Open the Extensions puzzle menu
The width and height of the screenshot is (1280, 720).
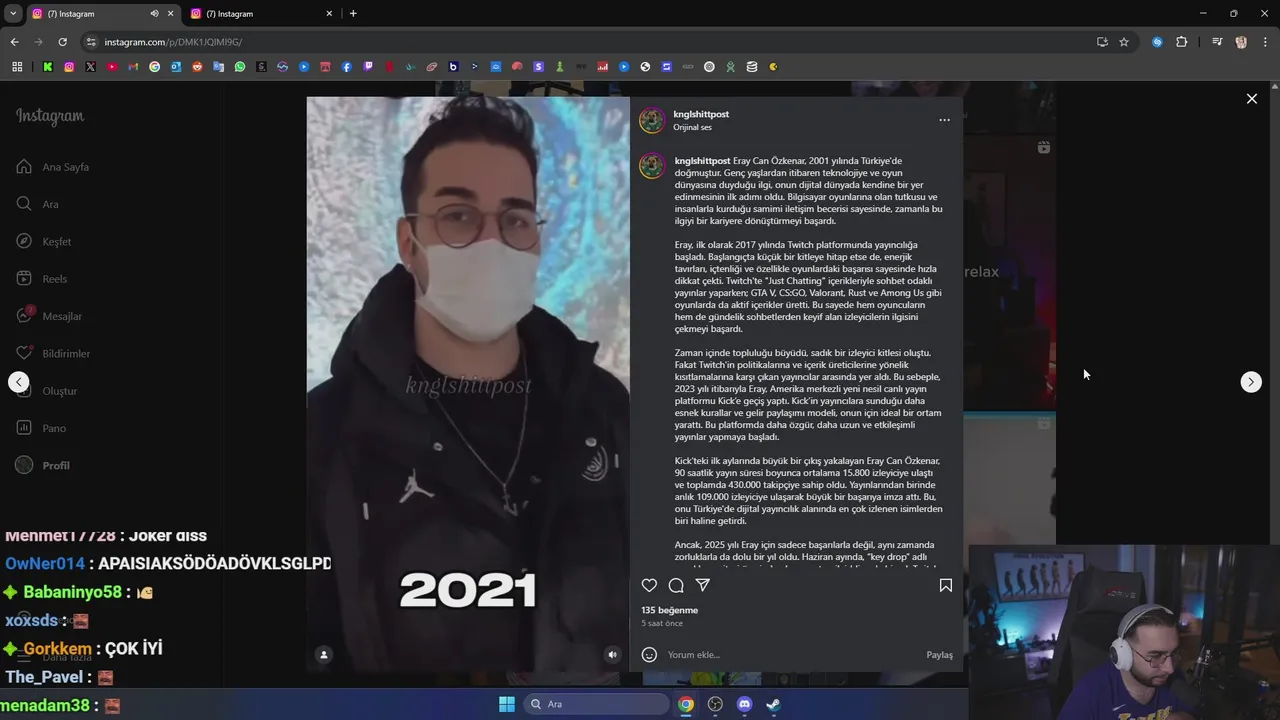point(1181,42)
